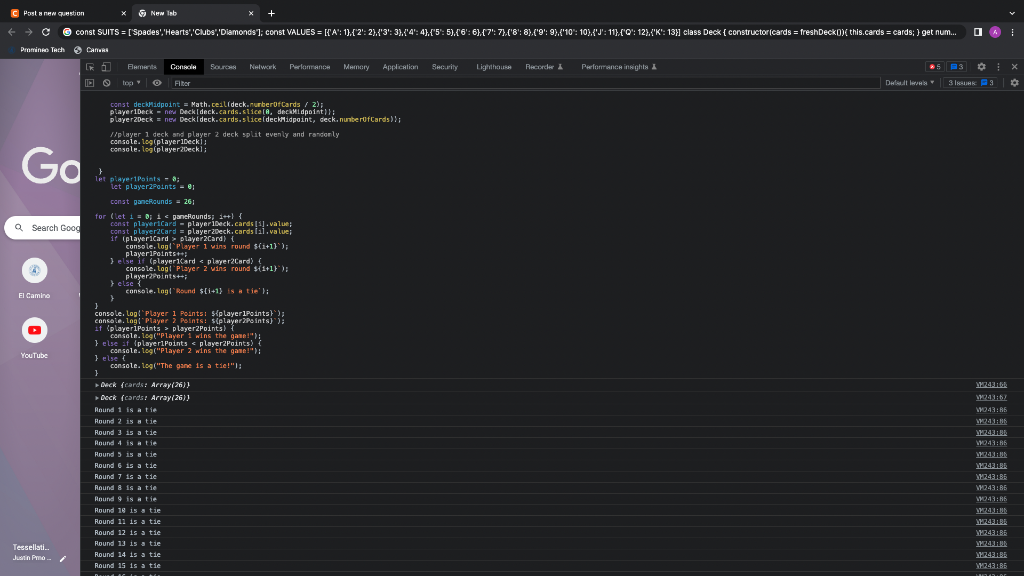Open the purple profile avatar
The height and width of the screenshot is (576, 1024).
coord(995,32)
